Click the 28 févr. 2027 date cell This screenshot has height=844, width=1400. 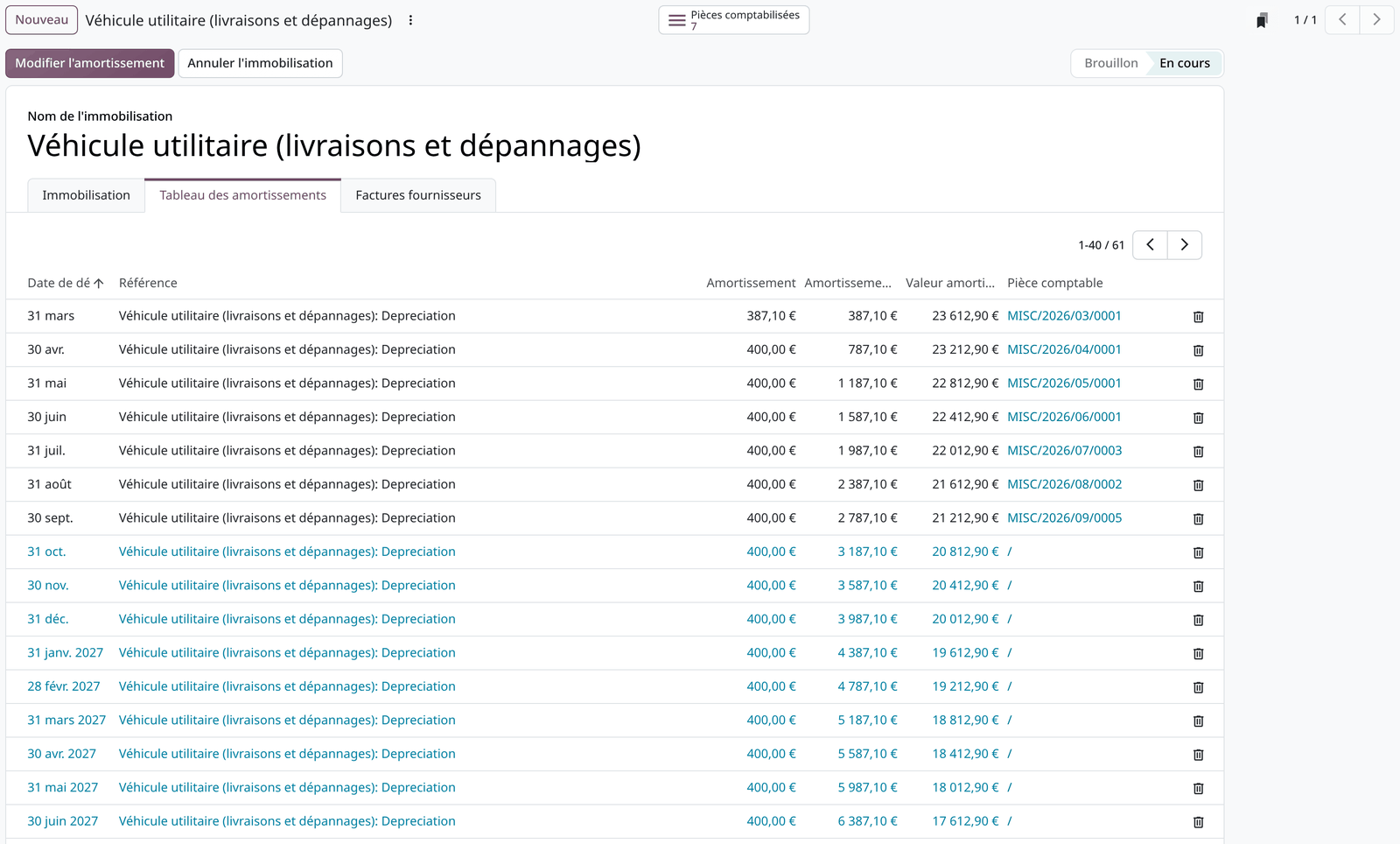(64, 686)
